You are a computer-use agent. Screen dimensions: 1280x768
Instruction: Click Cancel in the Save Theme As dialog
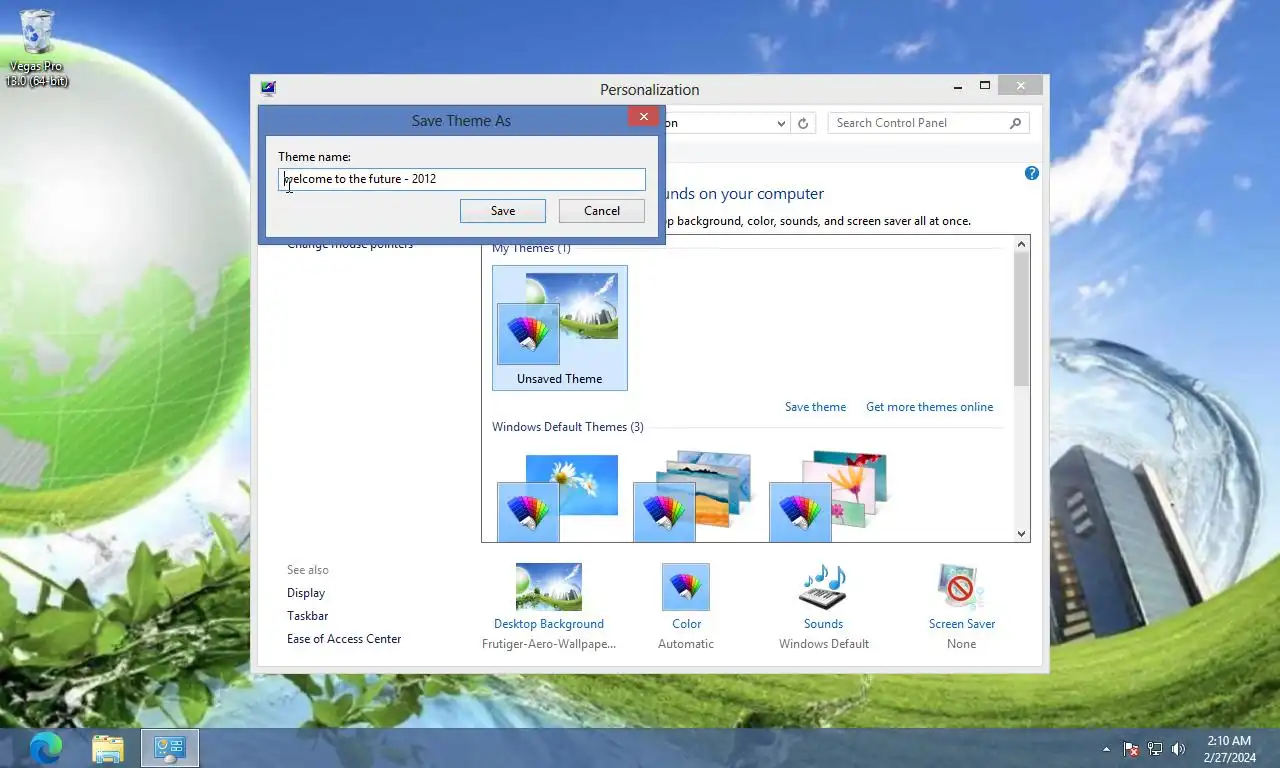pos(602,211)
